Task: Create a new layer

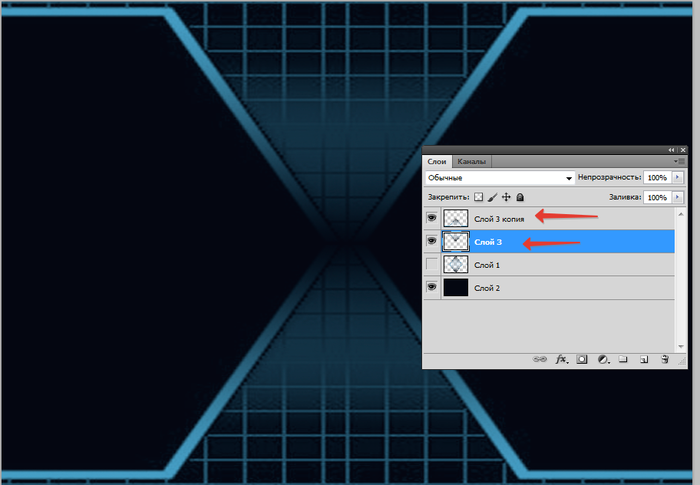Action: point(644,359)
